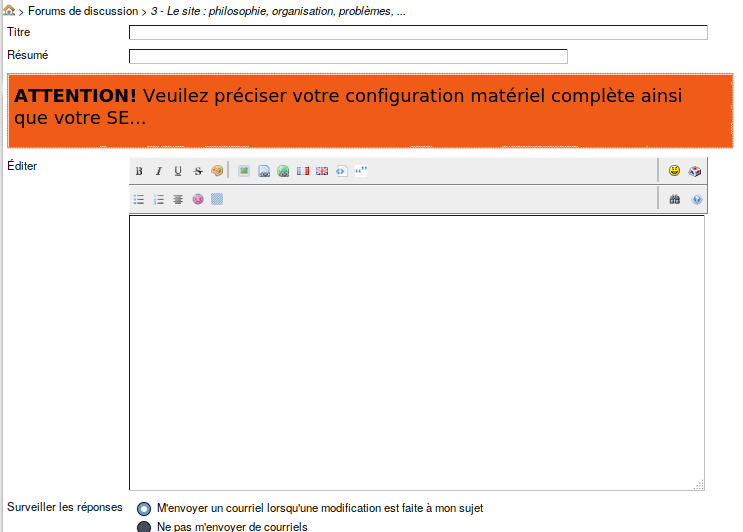Select 'Ne pas m'envoyer de courriels' radio
This screenshot has height=532, width=743.
pos(144,527)
